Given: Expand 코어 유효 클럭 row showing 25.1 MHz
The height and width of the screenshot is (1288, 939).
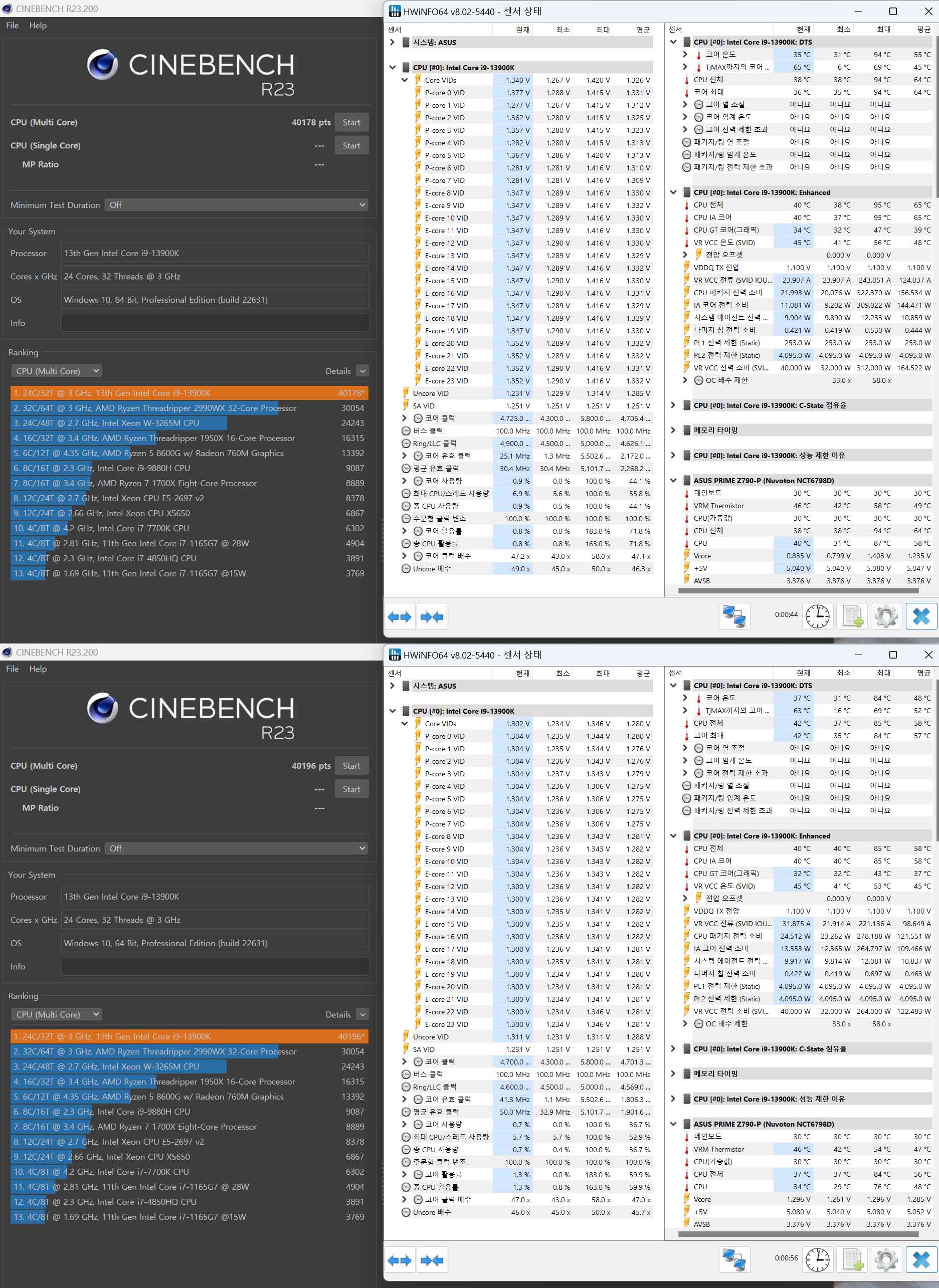Looking at the screenshot, I should point(404,456).
